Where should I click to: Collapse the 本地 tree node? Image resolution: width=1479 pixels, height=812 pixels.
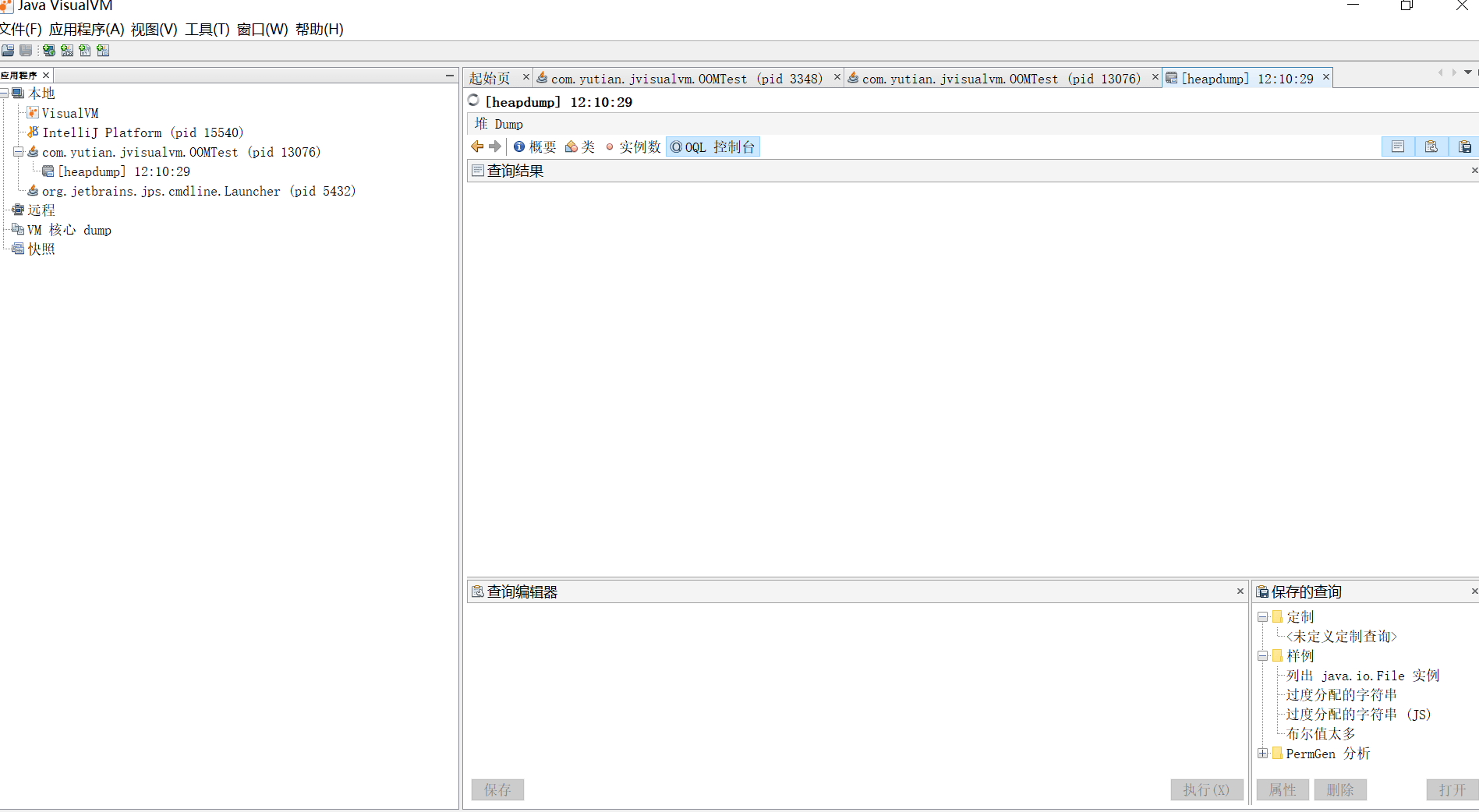(x=5, y=94)
